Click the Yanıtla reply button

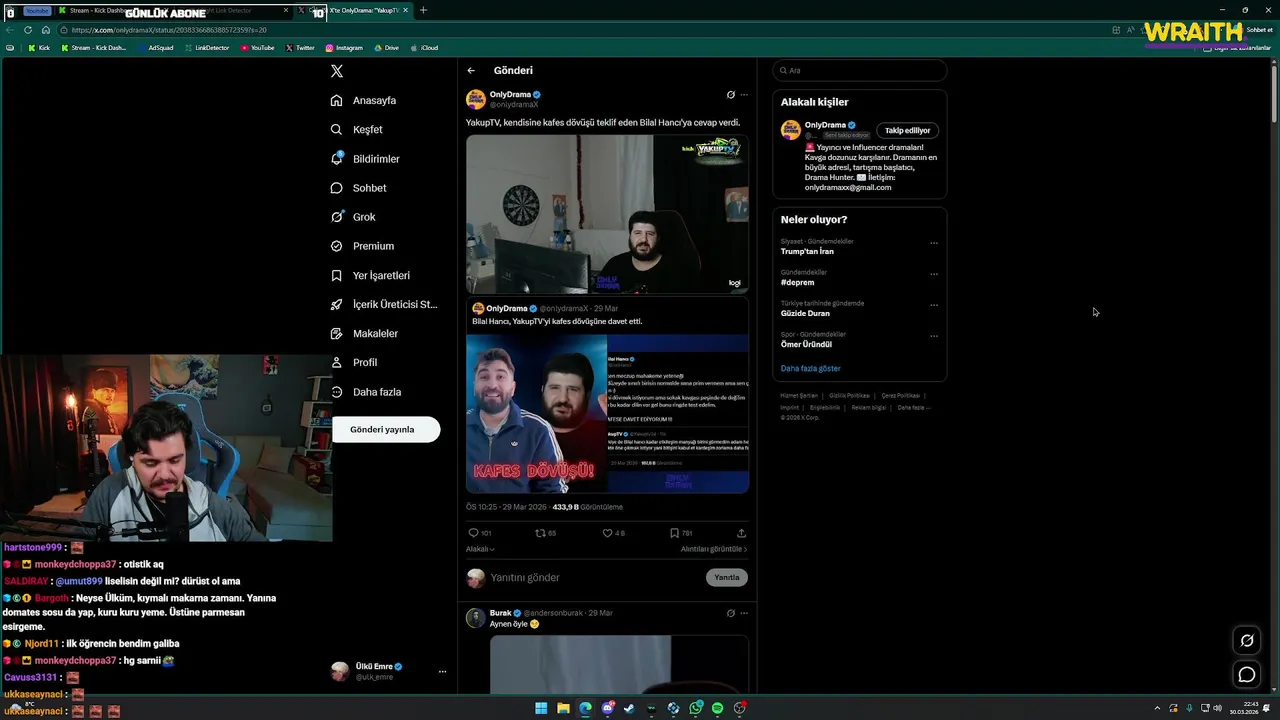point(727,577)
